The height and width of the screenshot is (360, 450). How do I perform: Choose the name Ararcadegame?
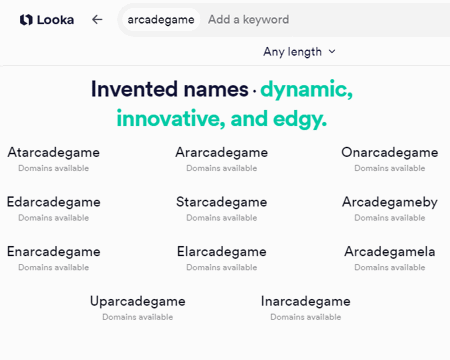coord(222,152)
